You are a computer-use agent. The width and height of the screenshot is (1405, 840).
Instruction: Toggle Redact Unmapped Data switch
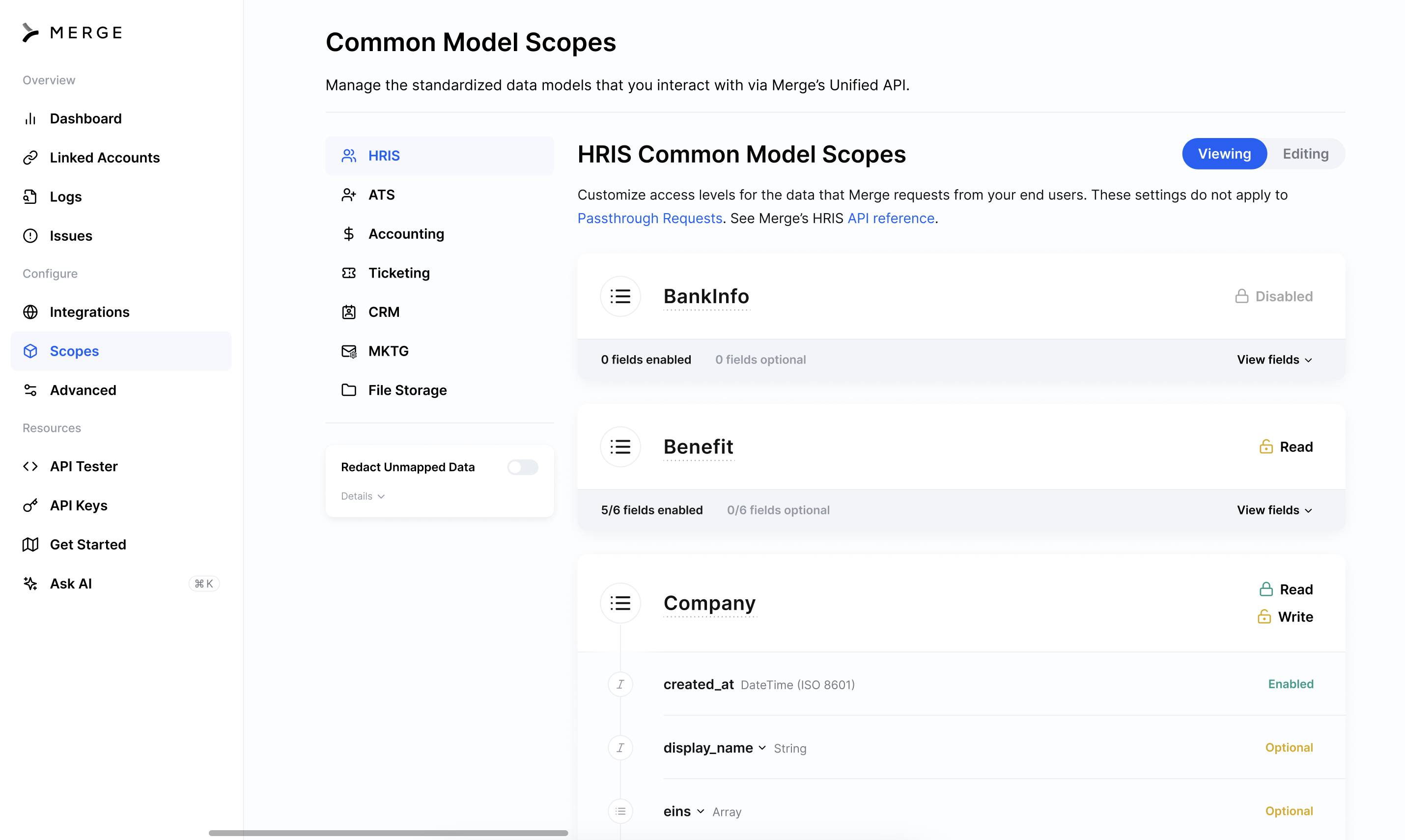click(x=522, y=467)
